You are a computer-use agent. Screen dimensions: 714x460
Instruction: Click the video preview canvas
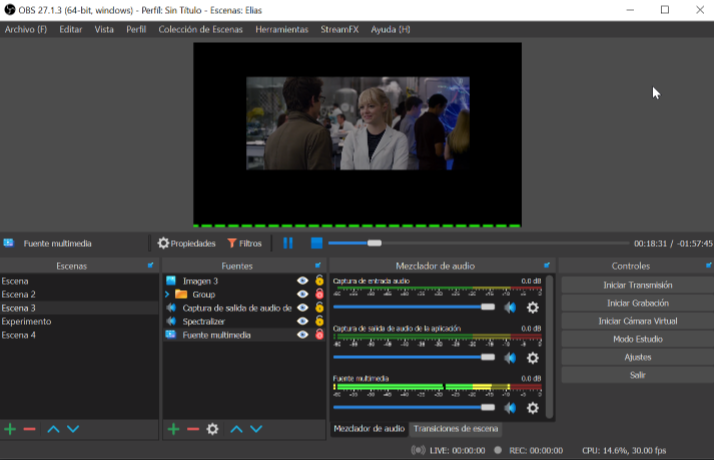pyautogui.click(x=357, y=135)
